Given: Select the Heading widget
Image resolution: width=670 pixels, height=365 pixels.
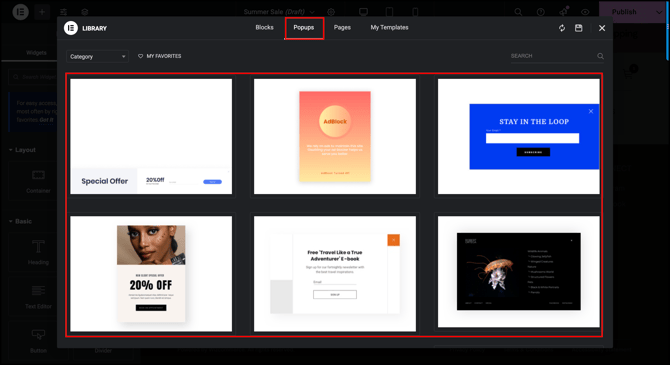Looking at the screenshot, I should 38,252.
